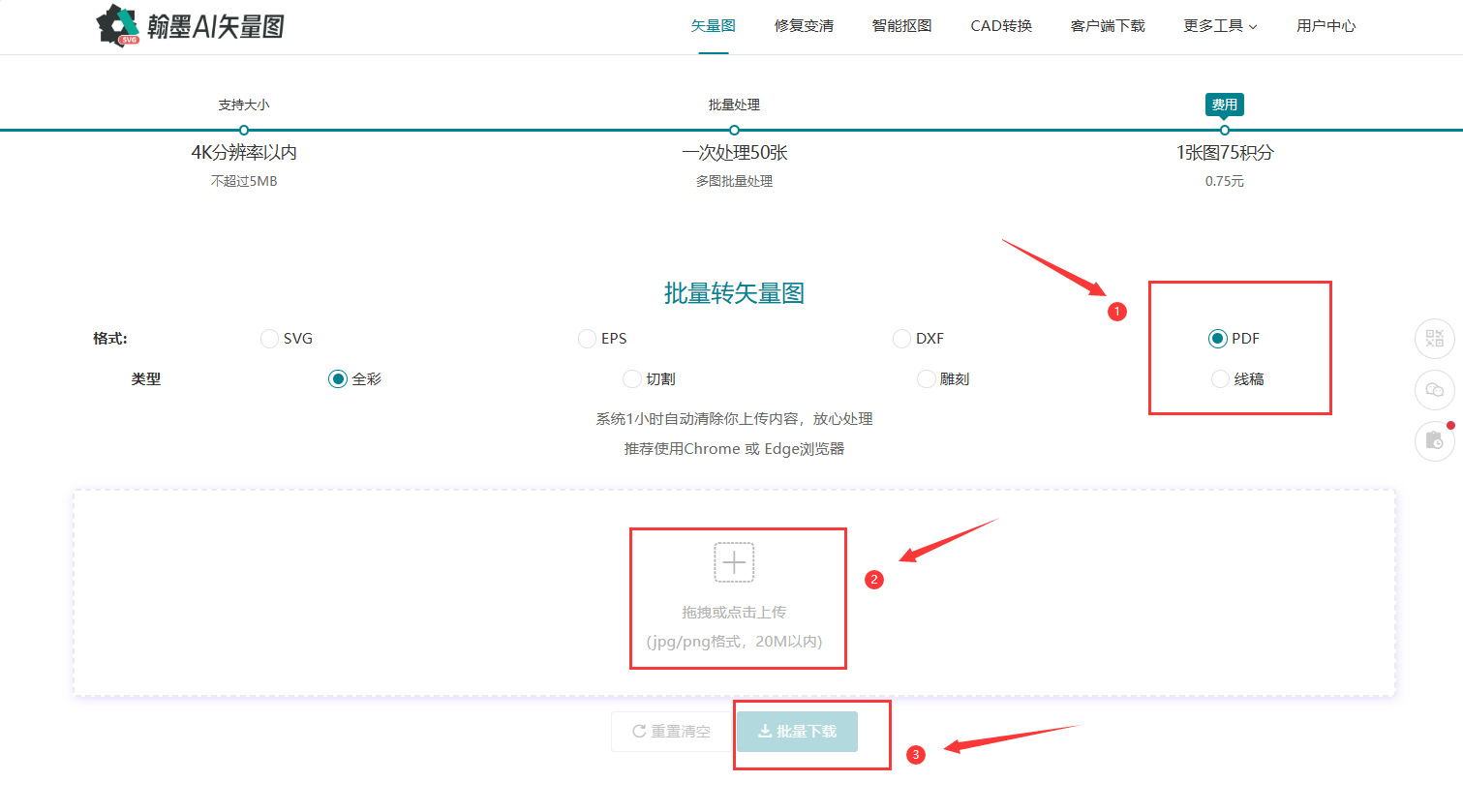Click the 费用 timeline marker
Screen dimensions: 1463x812
coord(1225,130)
